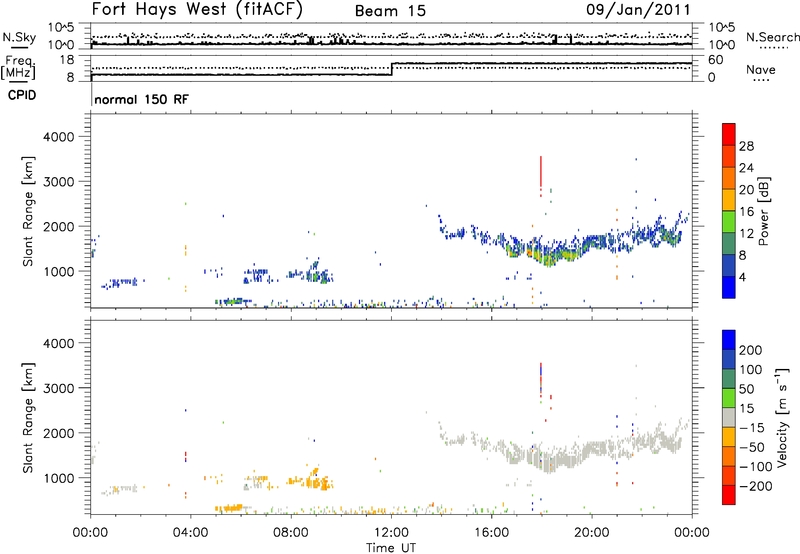This screenshot has width=800, height=554.
Task: Click the "normal 150 RF" CPID text
Action: coord(141,99)
